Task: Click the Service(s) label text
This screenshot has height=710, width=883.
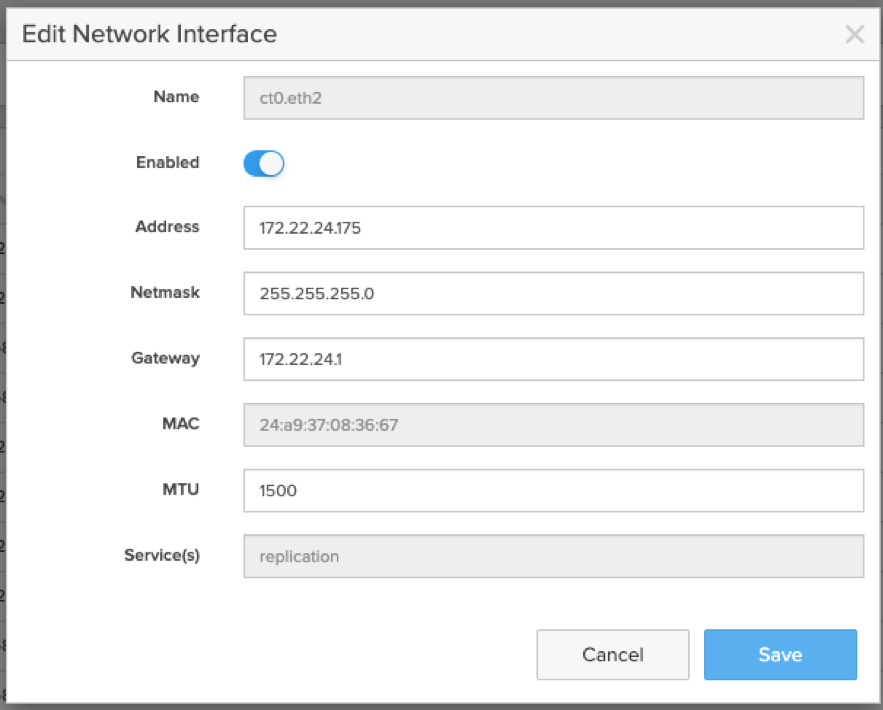Action: click(x=162, y=555)
